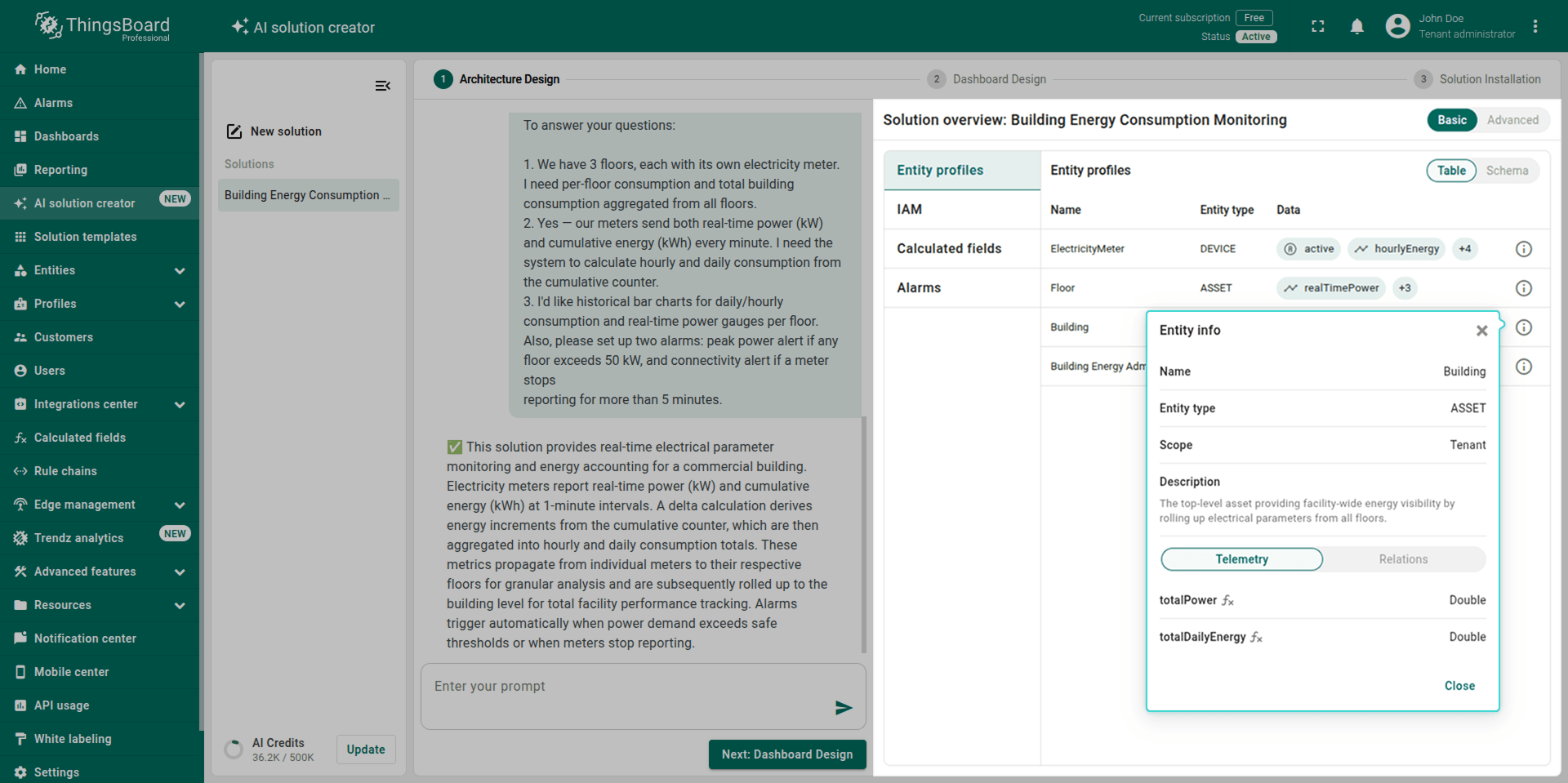Click the notifications bell icon
The width and height of the screenshot is (1568, 783).
1356,27
